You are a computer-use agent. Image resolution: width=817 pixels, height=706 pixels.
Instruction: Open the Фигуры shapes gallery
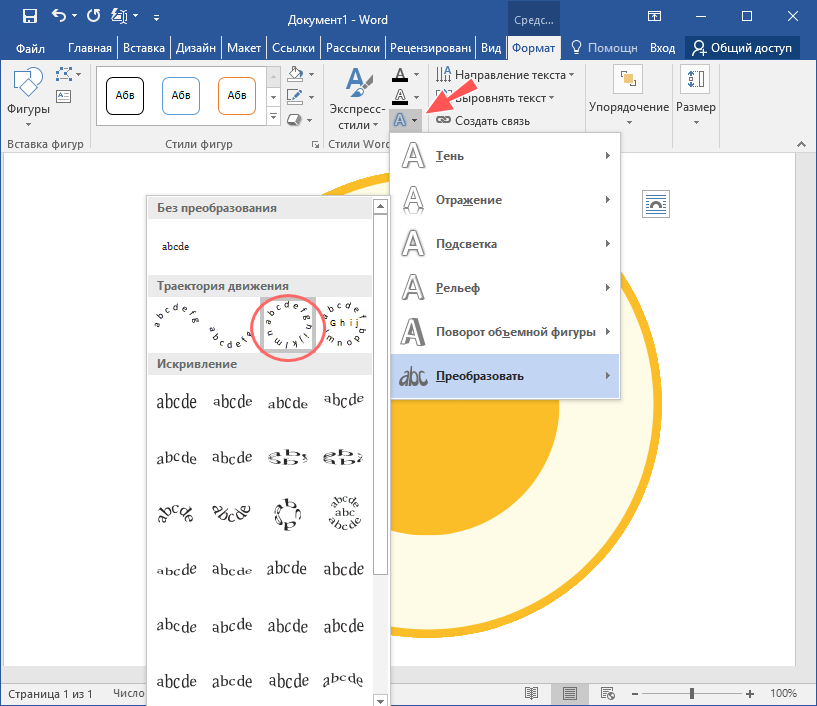28,97
